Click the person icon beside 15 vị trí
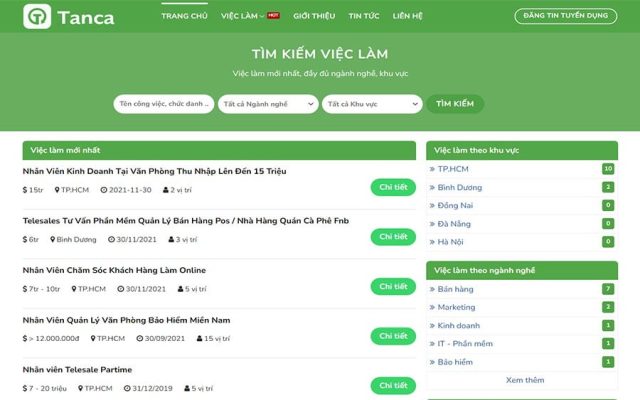The height and width of the screenshot is (400, 640). [200, 338]
